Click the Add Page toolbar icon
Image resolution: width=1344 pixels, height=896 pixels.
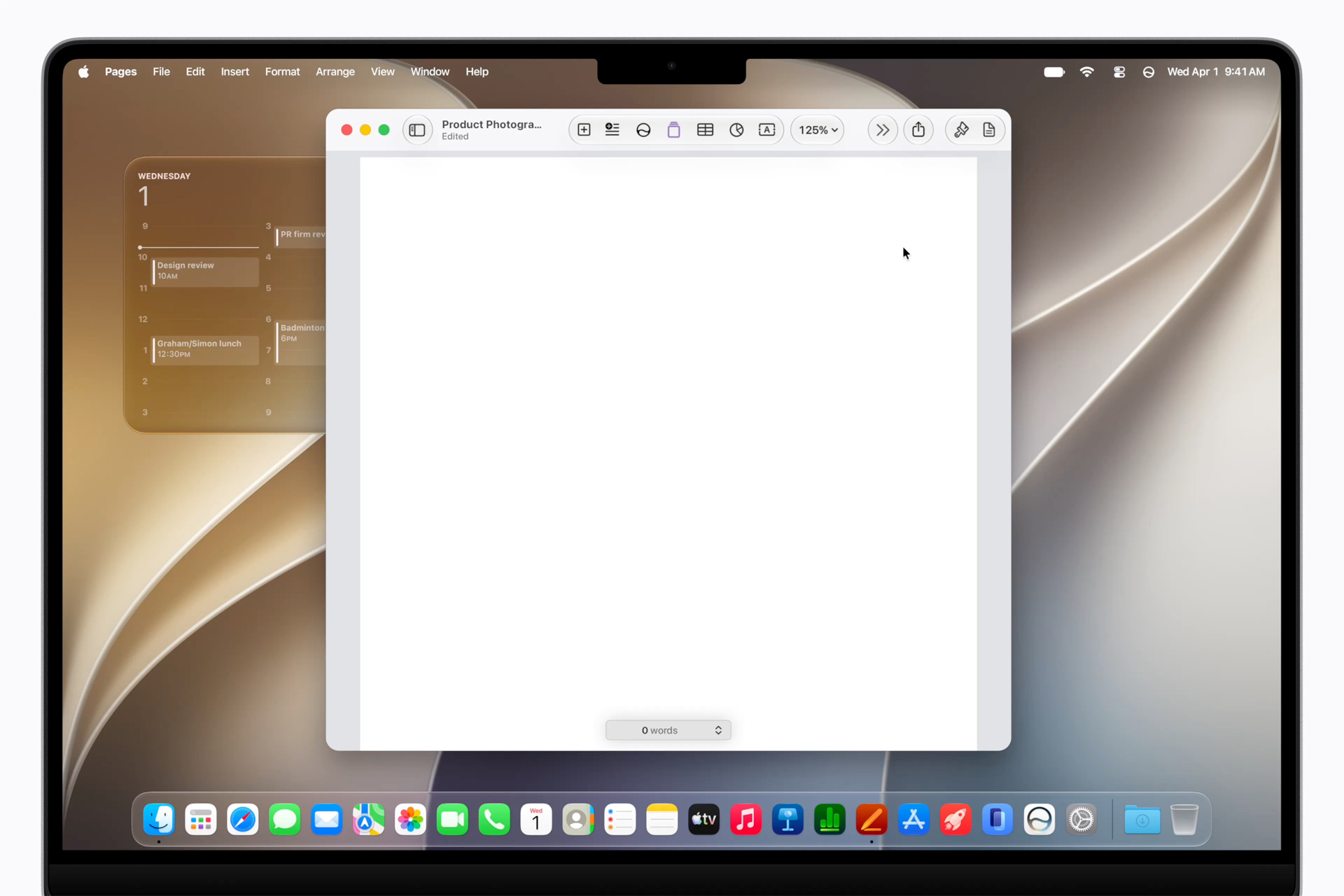(584, 130)
